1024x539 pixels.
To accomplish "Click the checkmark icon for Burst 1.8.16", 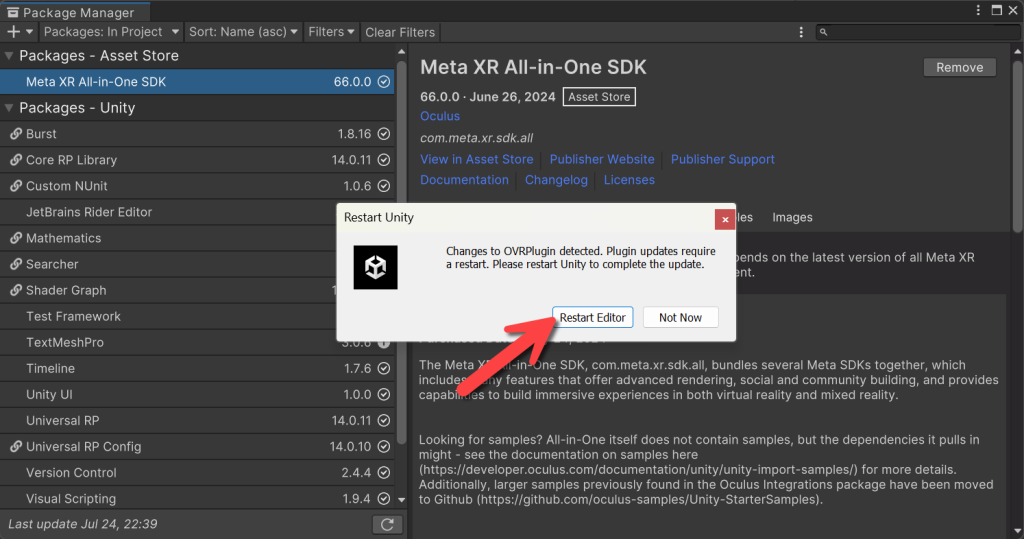I will tap(384, 134).
